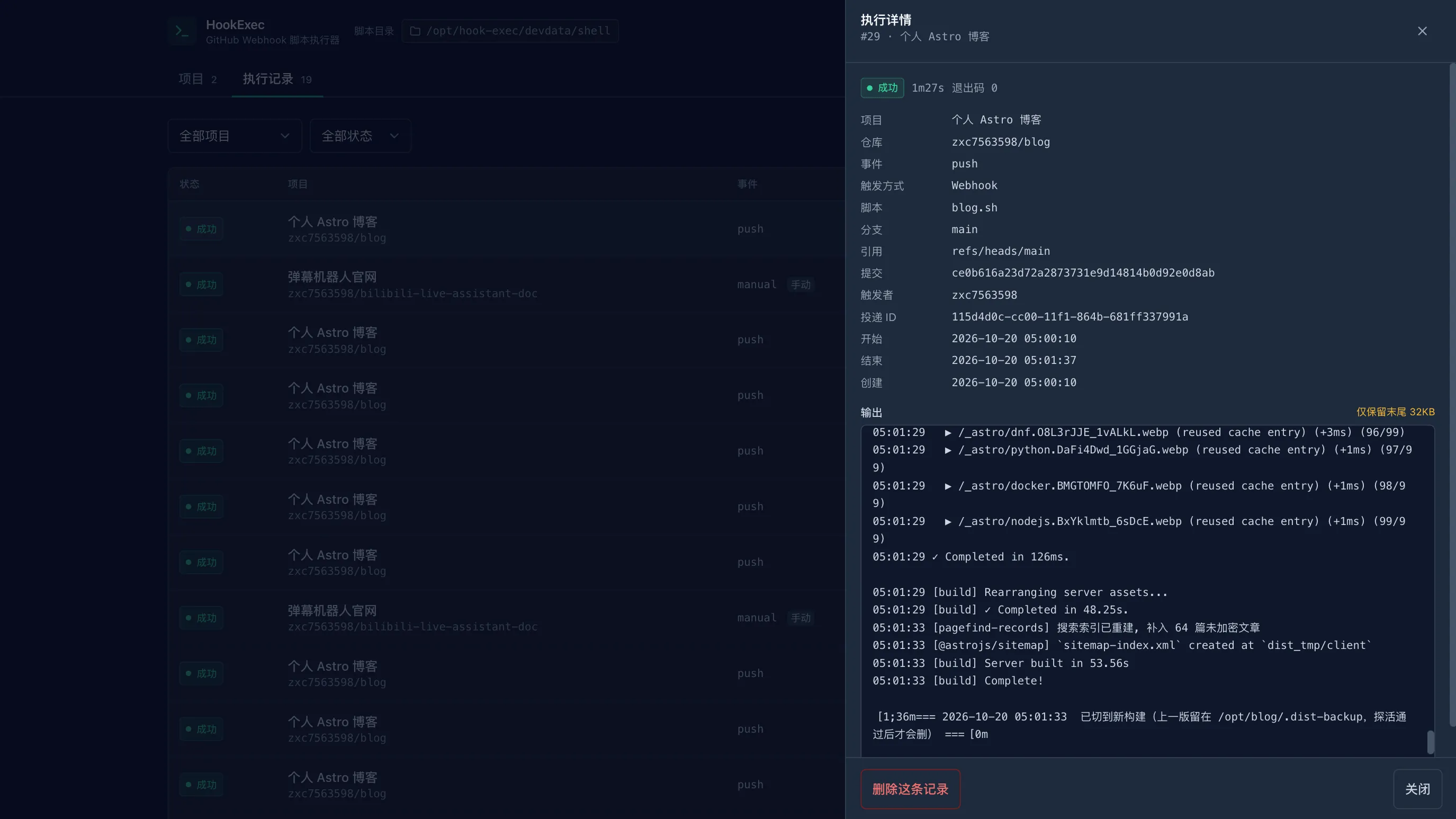Switch to the 执行记录 tab
Screen dimensions: 1456x819
[x=277, y=79]
